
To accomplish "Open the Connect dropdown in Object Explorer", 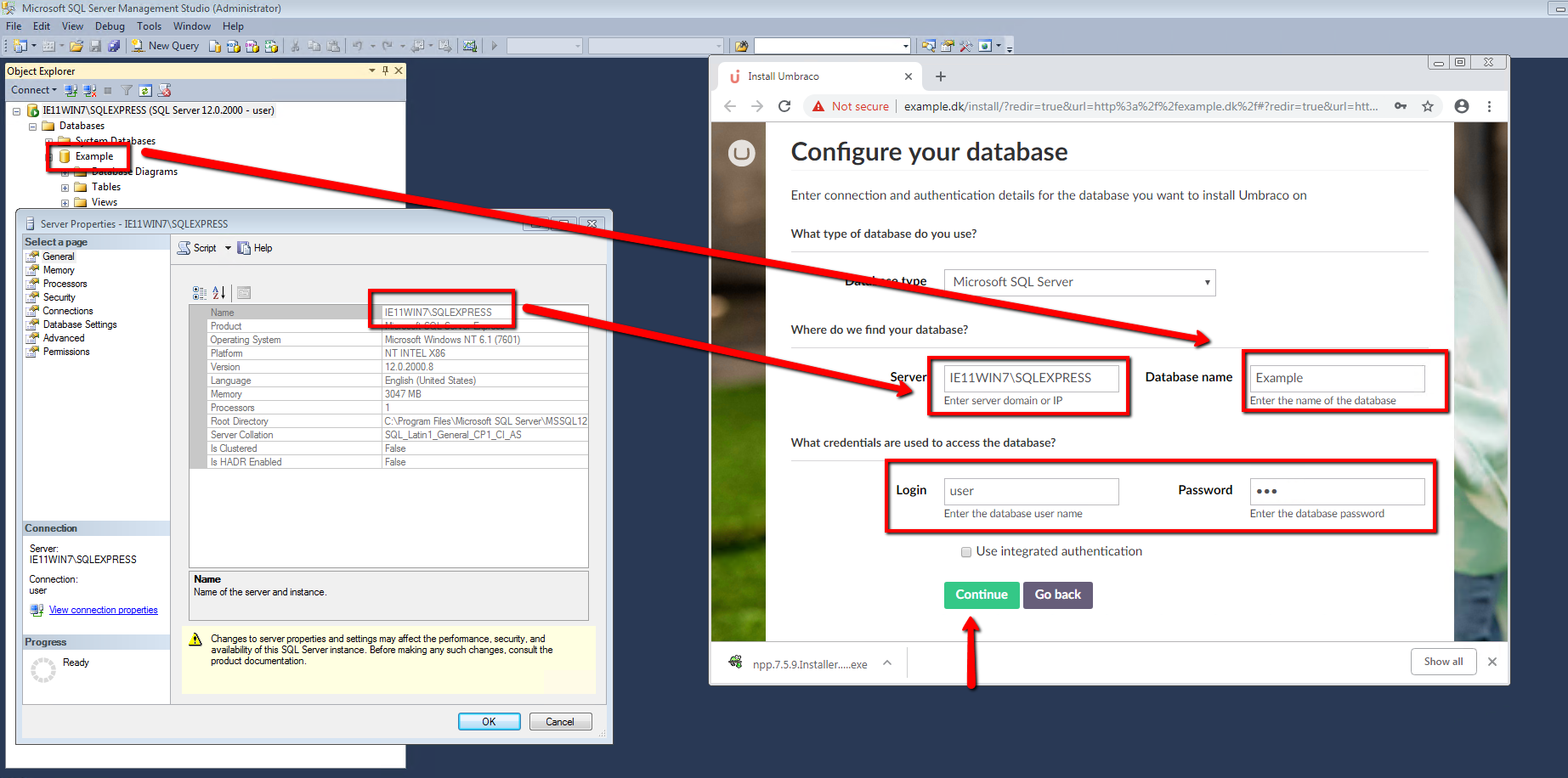I will pos(34,90).
